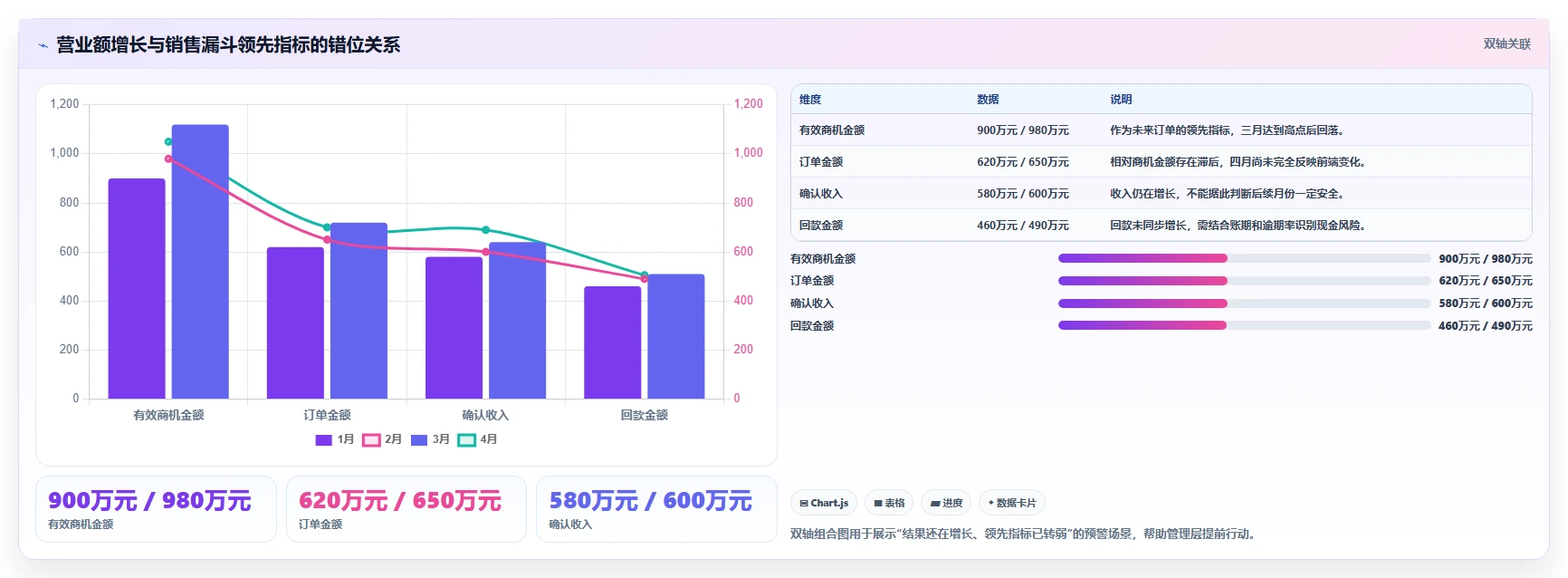Click the description starting '相对商机金额存在滞后'
The width and height of the screenshot is (1568, 578).
click(x=1239, y=162)
